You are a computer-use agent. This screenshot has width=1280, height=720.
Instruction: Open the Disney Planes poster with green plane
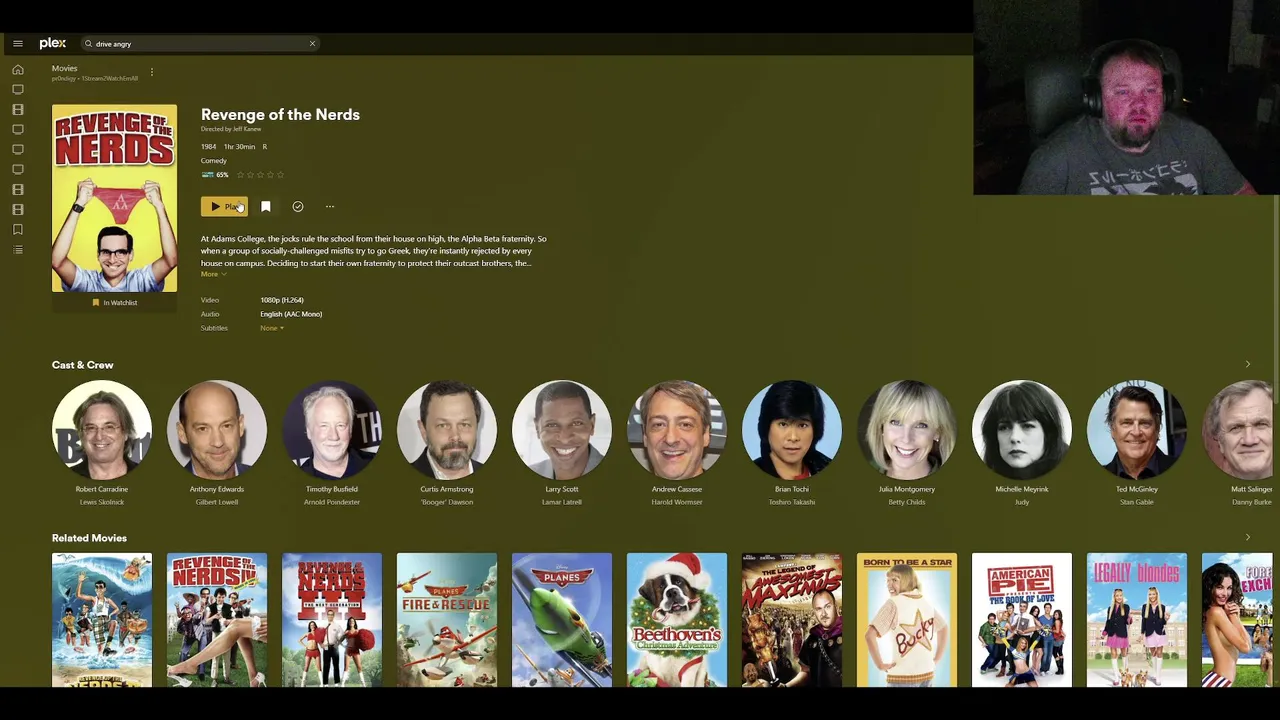[x=562, y=620]
